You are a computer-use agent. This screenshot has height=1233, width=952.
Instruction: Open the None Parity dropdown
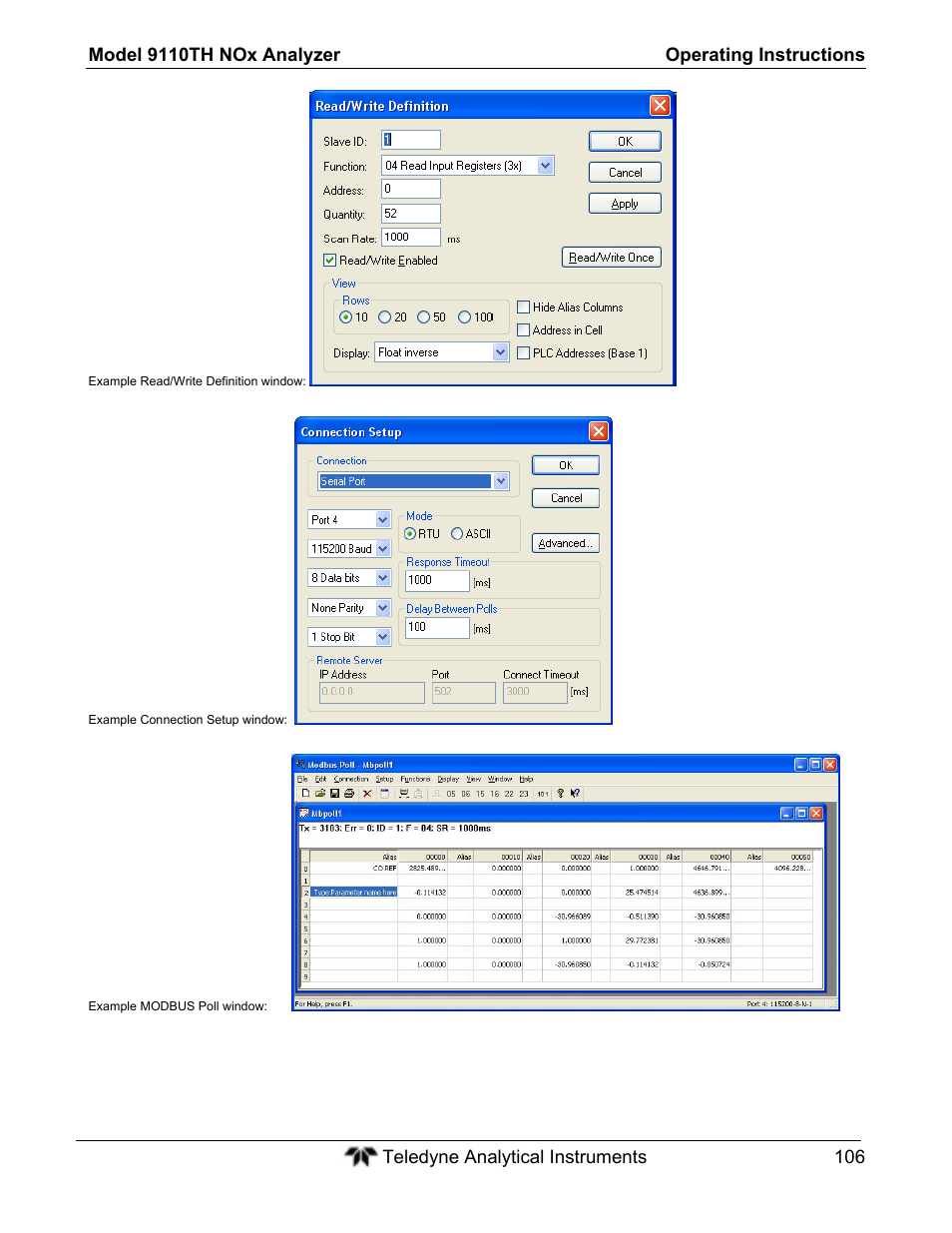click(x=383, y=608)
